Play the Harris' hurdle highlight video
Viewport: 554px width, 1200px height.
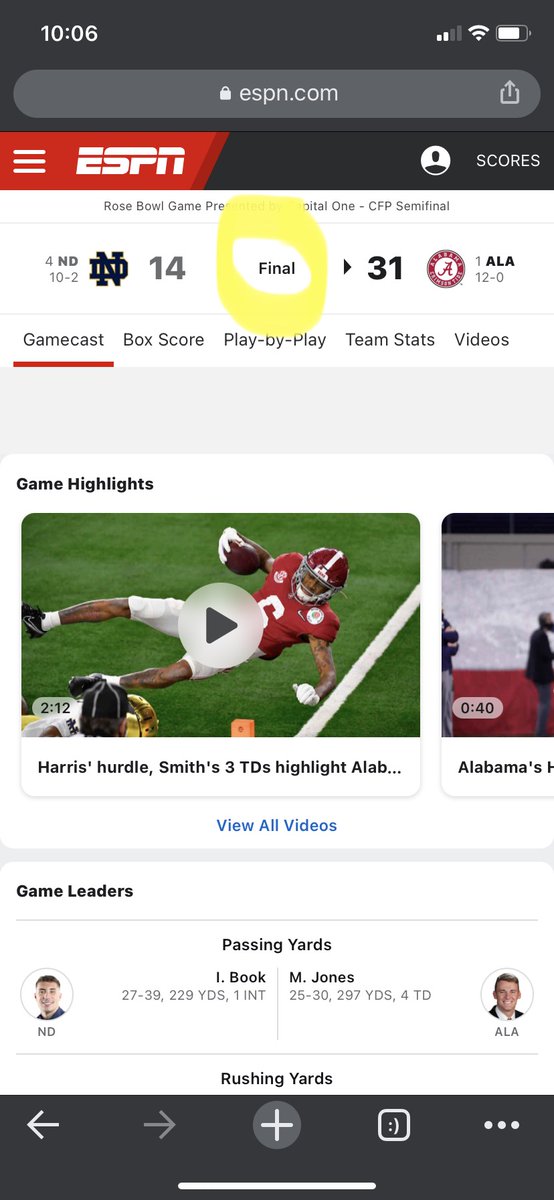[x=221, y=626]
